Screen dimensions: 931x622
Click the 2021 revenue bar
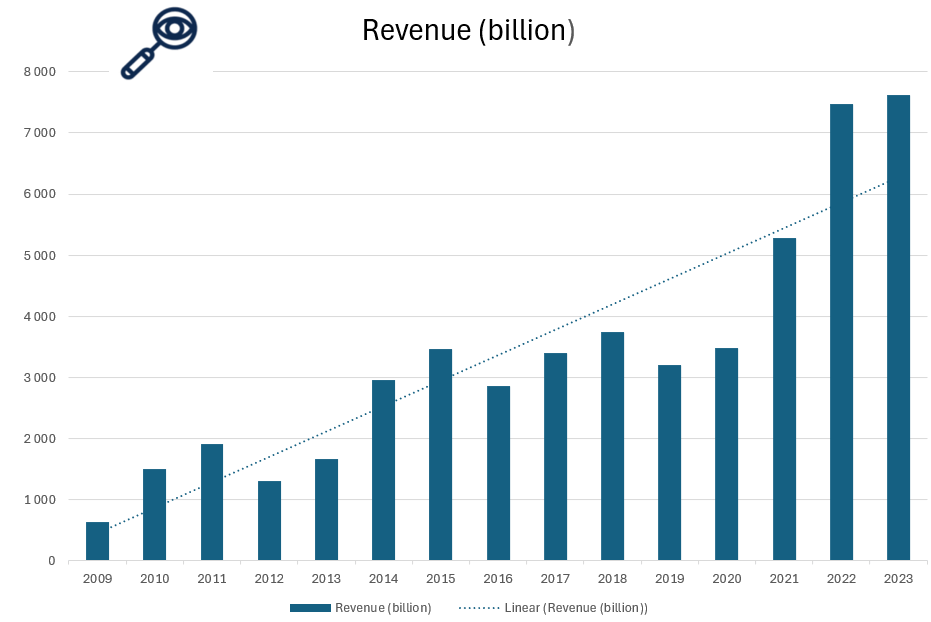click(x=784, y=399)
